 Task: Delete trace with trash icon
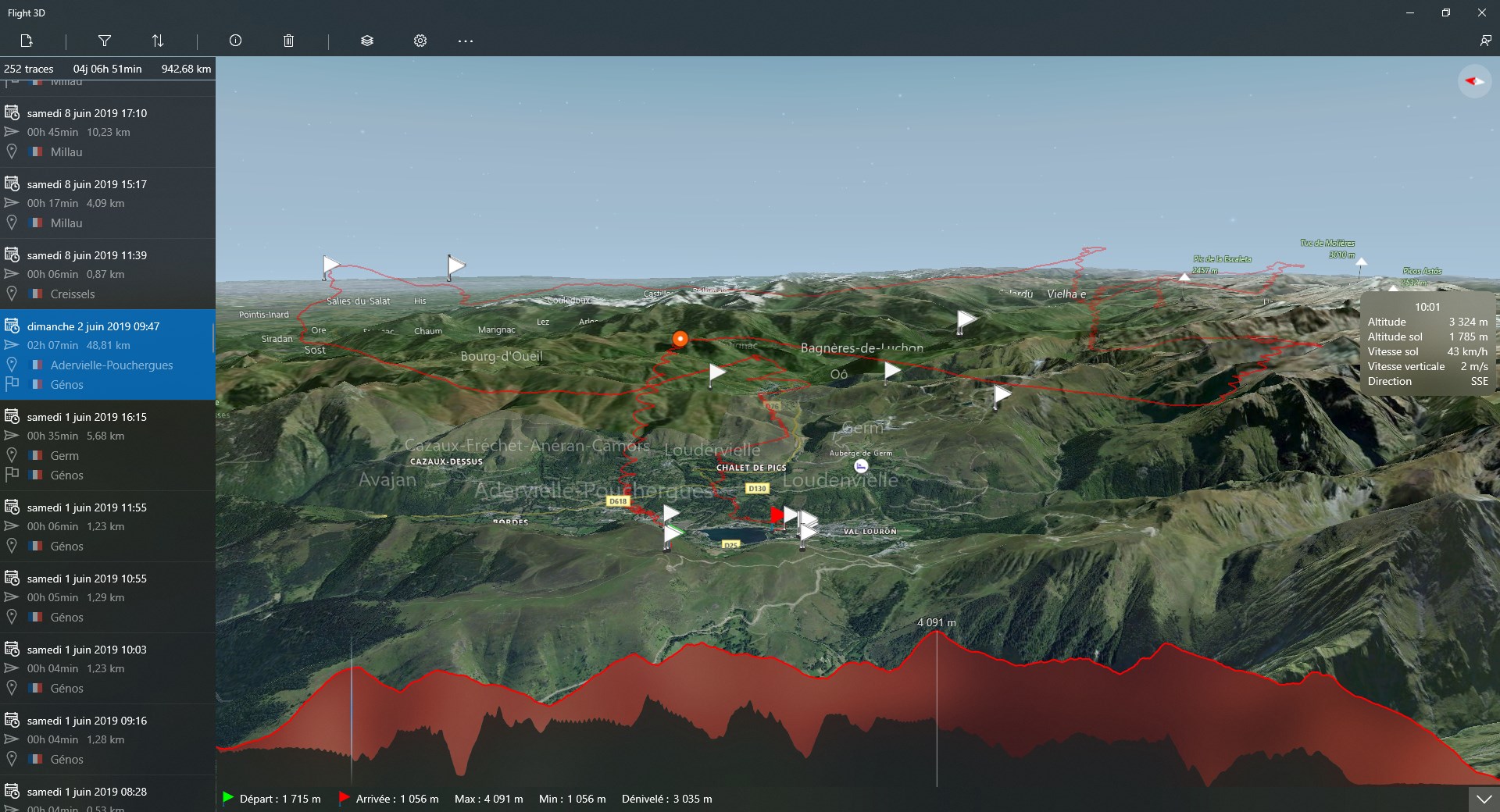pyautogui.click(x=288, y=41)
